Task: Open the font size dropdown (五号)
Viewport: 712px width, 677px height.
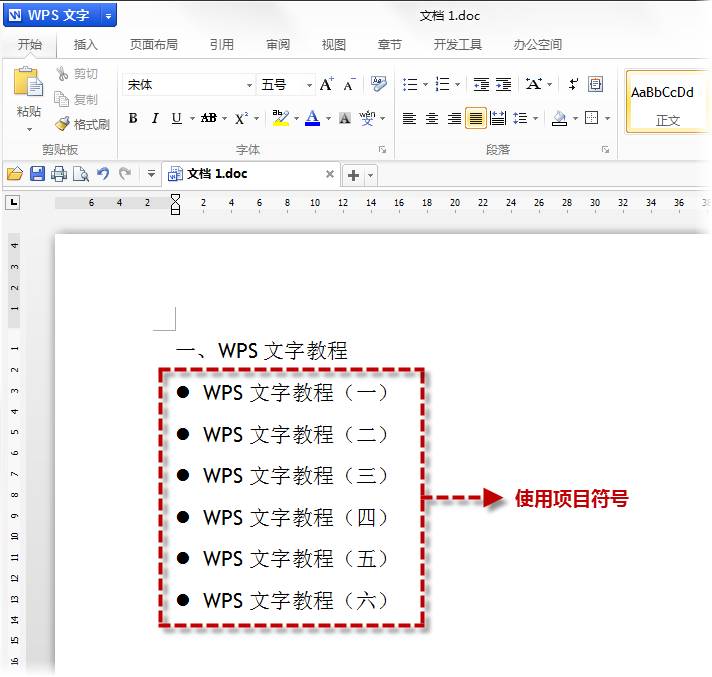Action: tap(309, 85)
